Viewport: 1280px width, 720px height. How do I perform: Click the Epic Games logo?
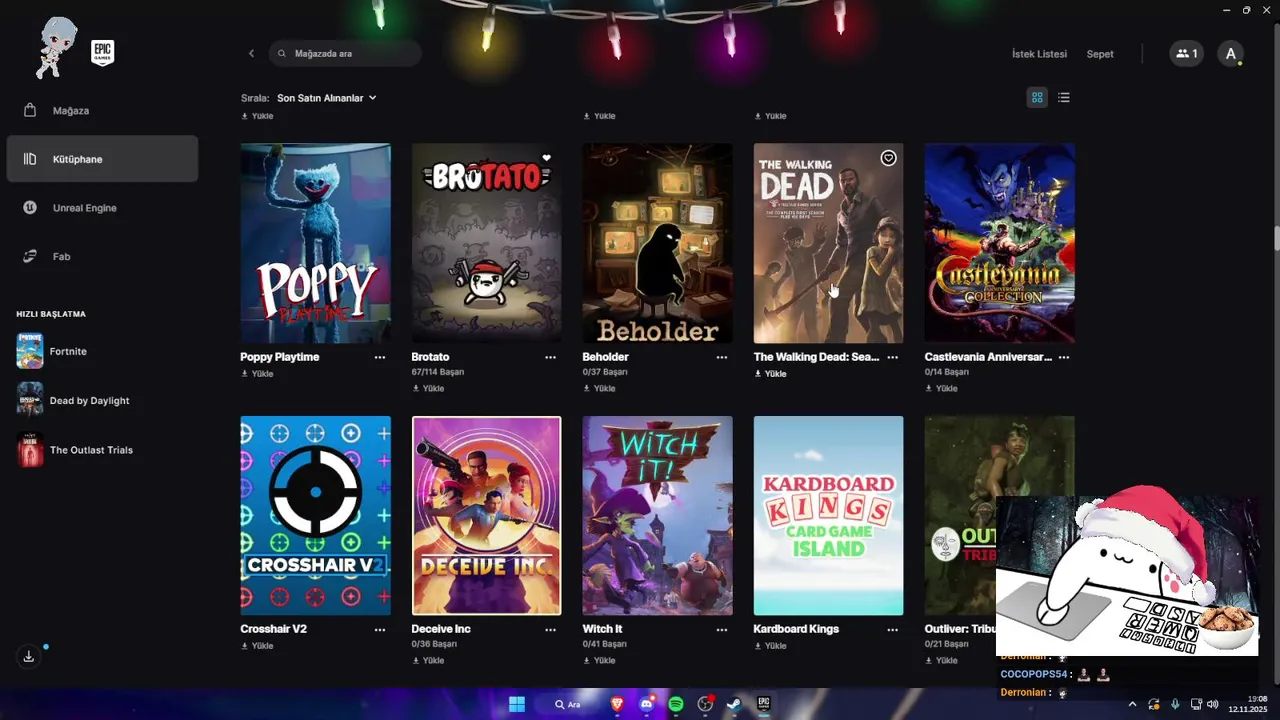tap(102, 53)
